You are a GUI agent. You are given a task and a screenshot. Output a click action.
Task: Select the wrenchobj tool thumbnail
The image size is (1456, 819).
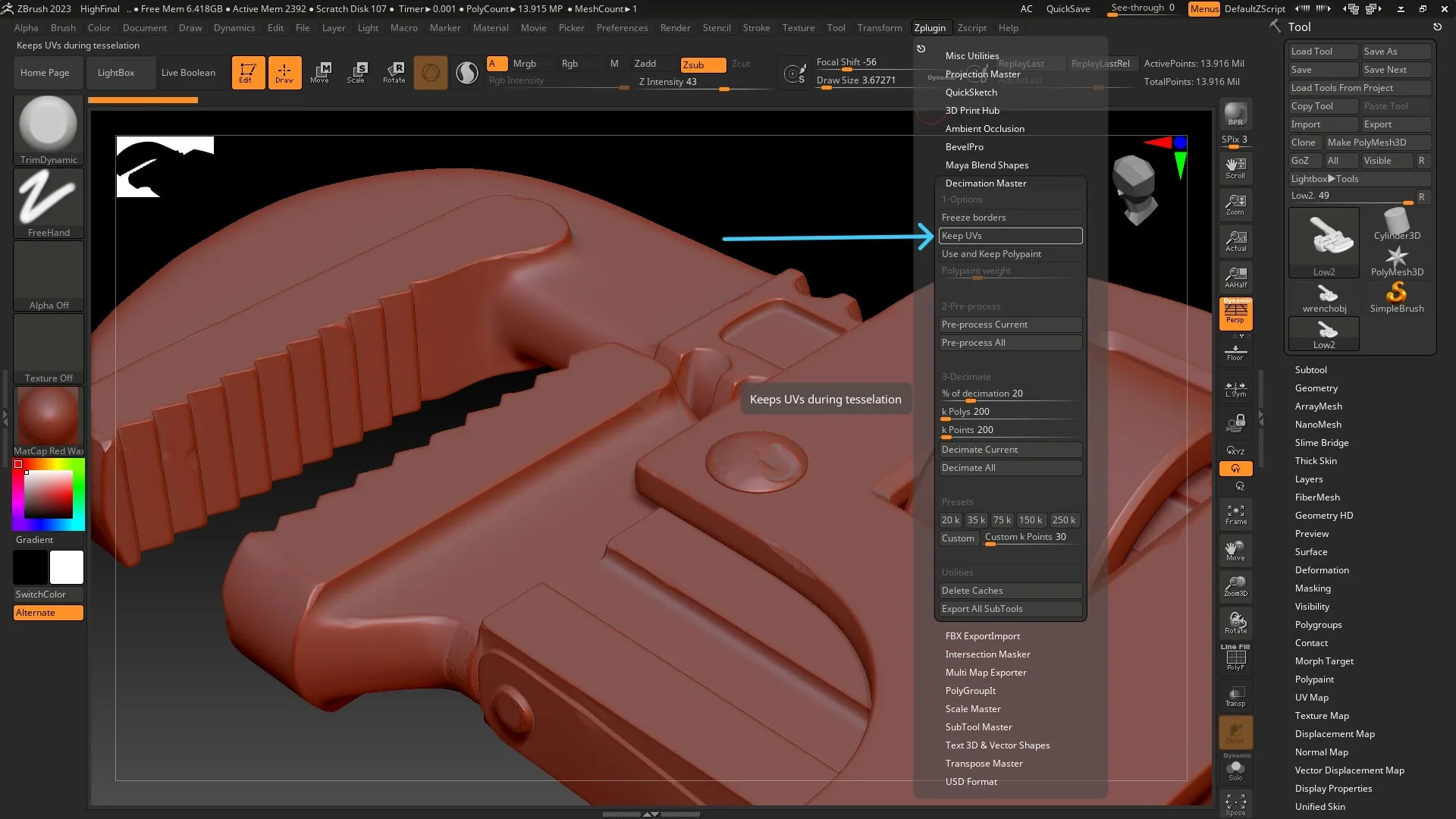1325,297
